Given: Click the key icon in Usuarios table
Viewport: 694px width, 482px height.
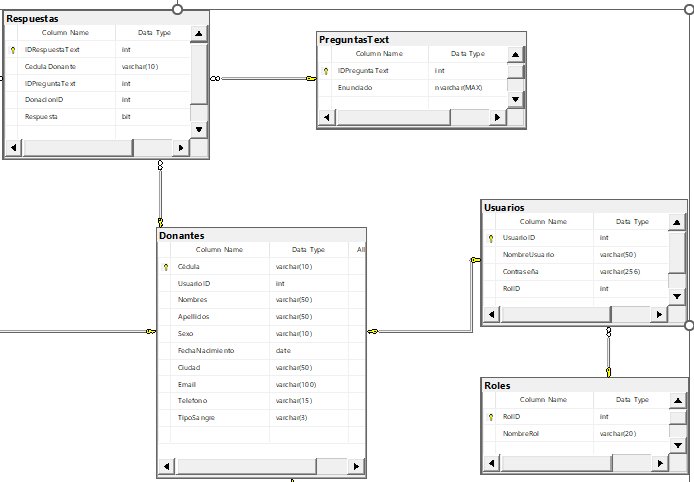Looking at the screenshot, I should (x=490, y=238).
